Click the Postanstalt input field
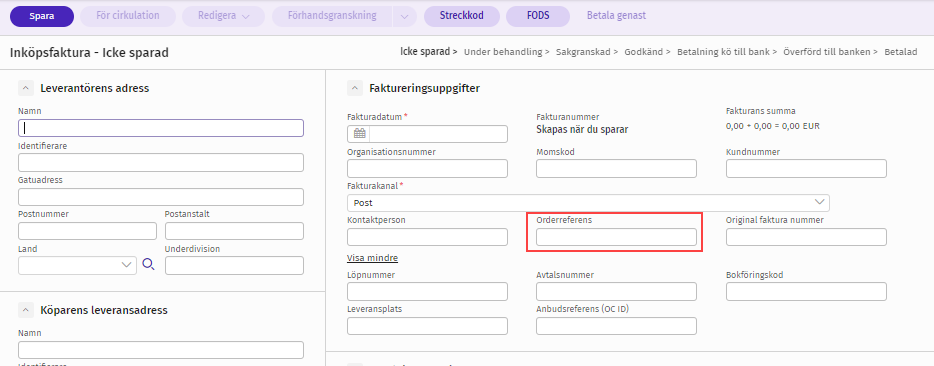934x366 pixels. coord(234,231)
